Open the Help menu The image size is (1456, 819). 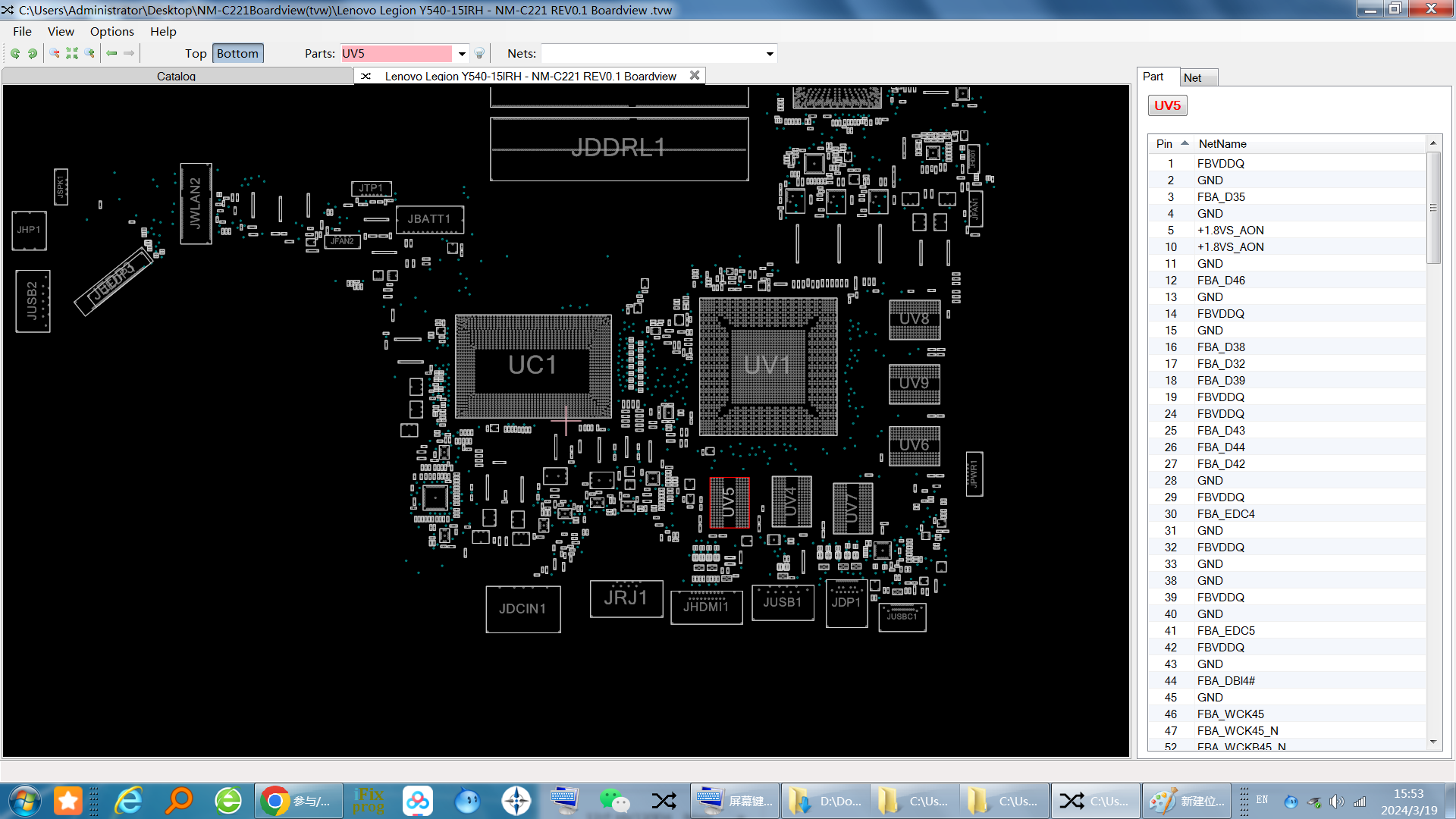(163, 31)
